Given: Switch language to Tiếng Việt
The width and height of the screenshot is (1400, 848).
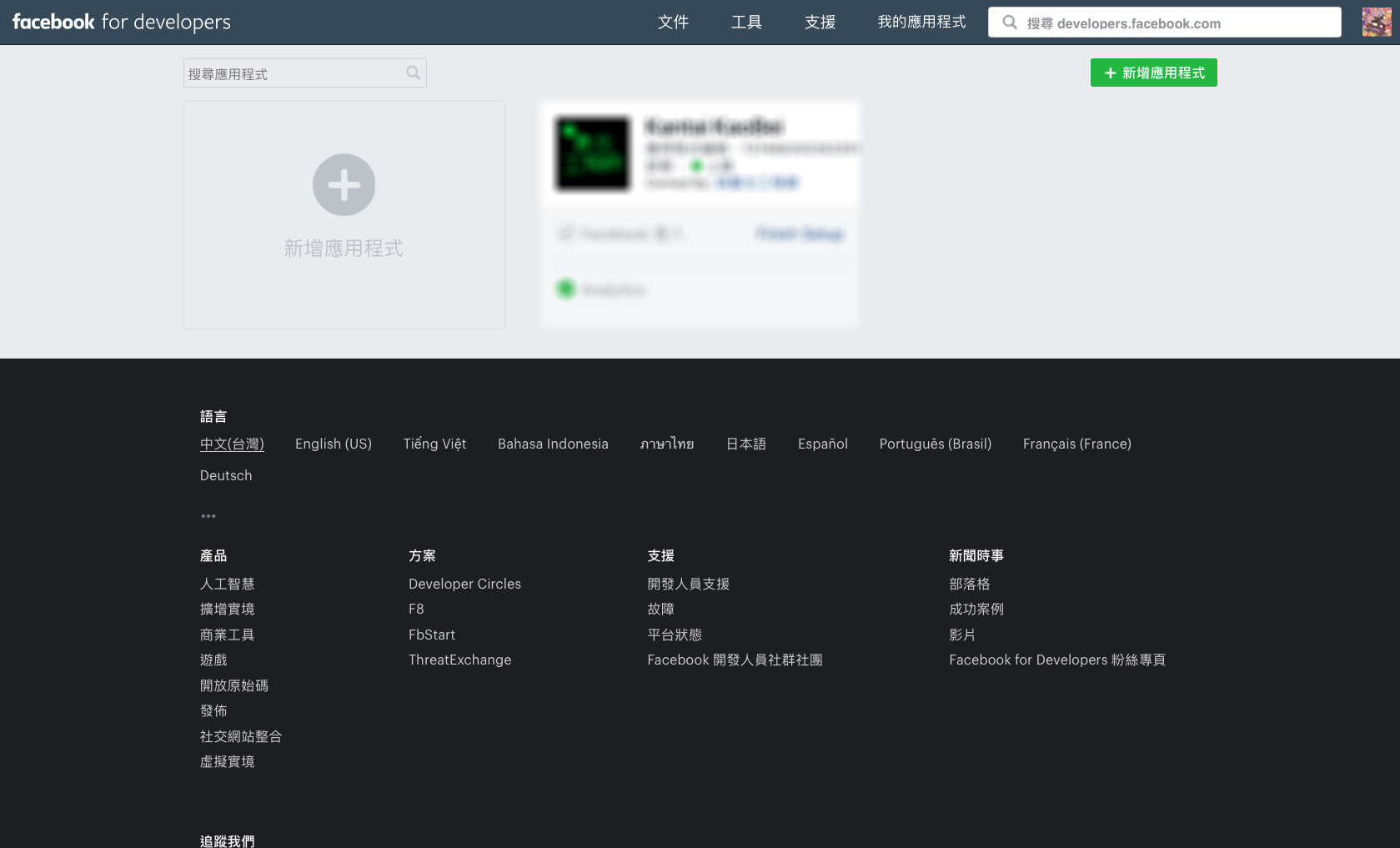Looking at the screenshot, I should tap(434, 444).
